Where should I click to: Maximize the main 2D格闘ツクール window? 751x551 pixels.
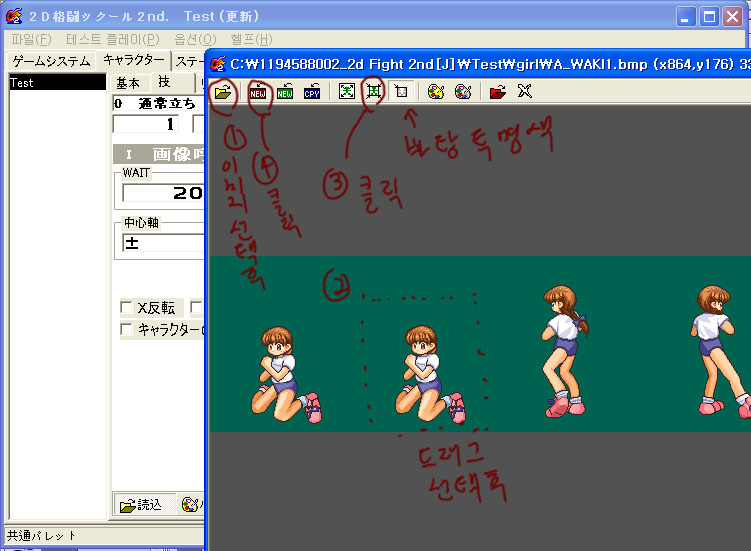pyautogui.click(x=709, y=17)
